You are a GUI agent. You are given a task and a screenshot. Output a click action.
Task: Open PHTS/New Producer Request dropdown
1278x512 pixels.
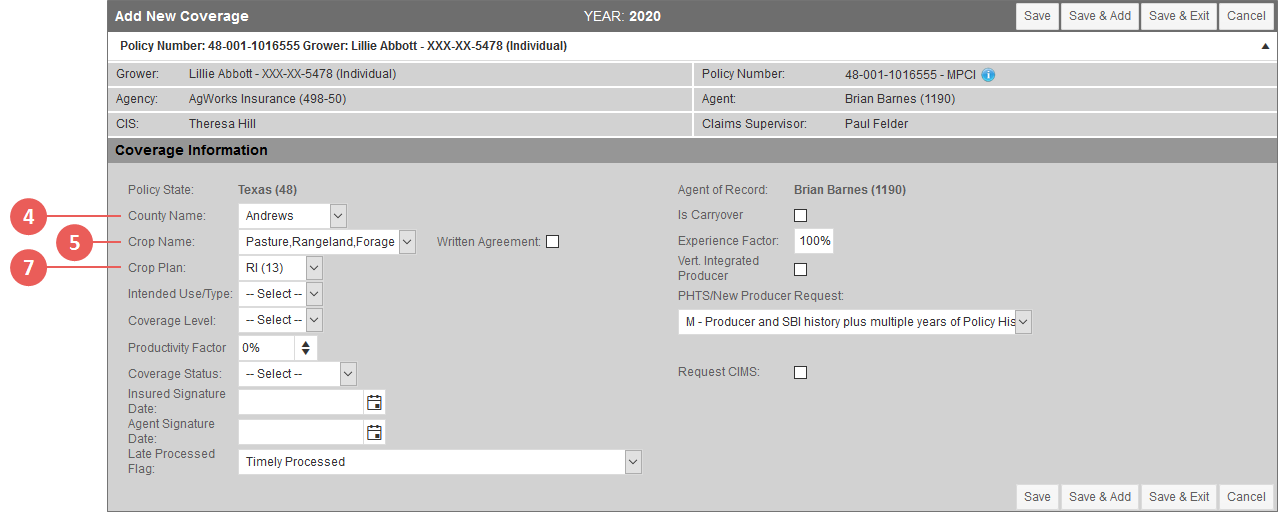point(855,322)
